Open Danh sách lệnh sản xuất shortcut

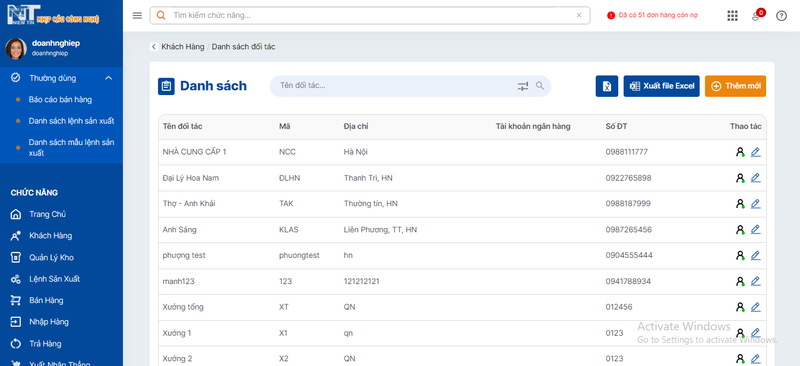point(71,121)
